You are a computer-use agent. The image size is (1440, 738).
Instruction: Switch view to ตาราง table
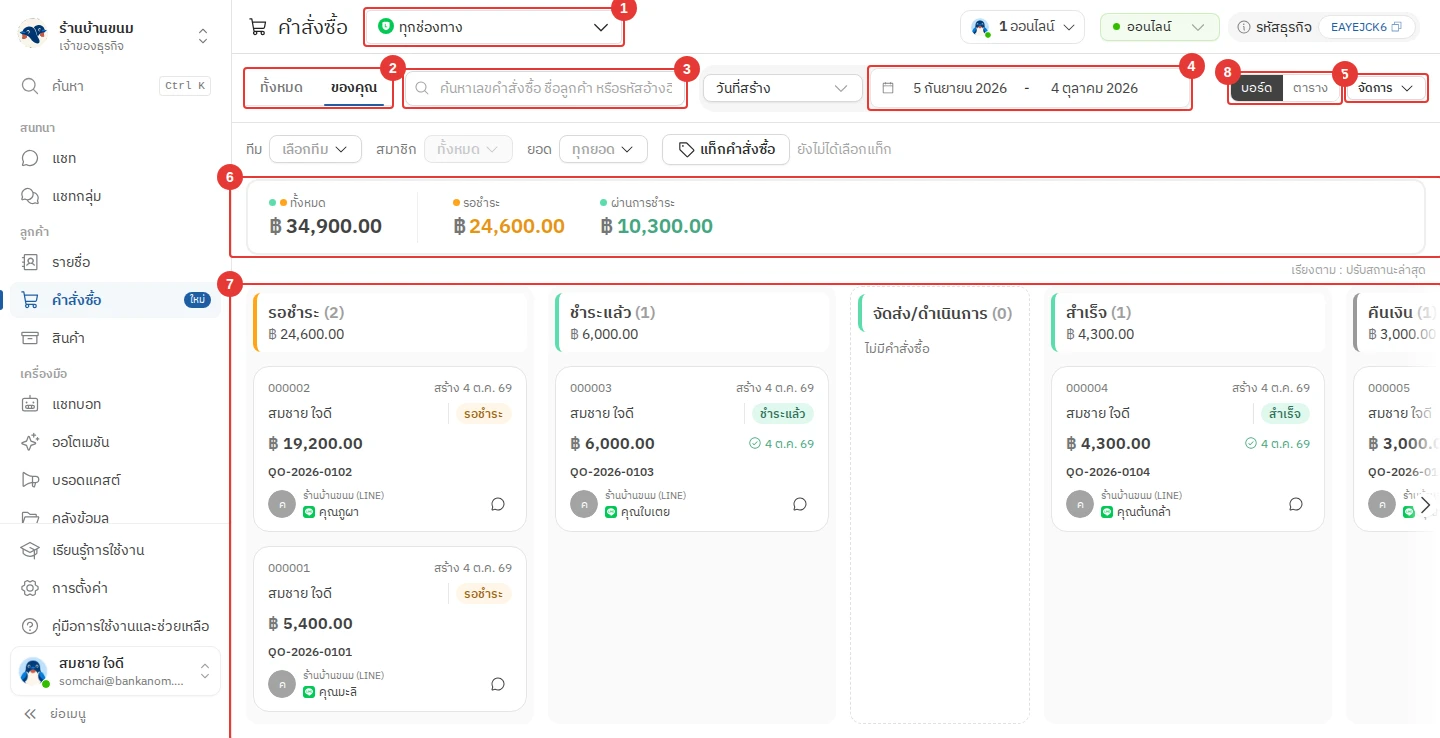[1310, 88]
